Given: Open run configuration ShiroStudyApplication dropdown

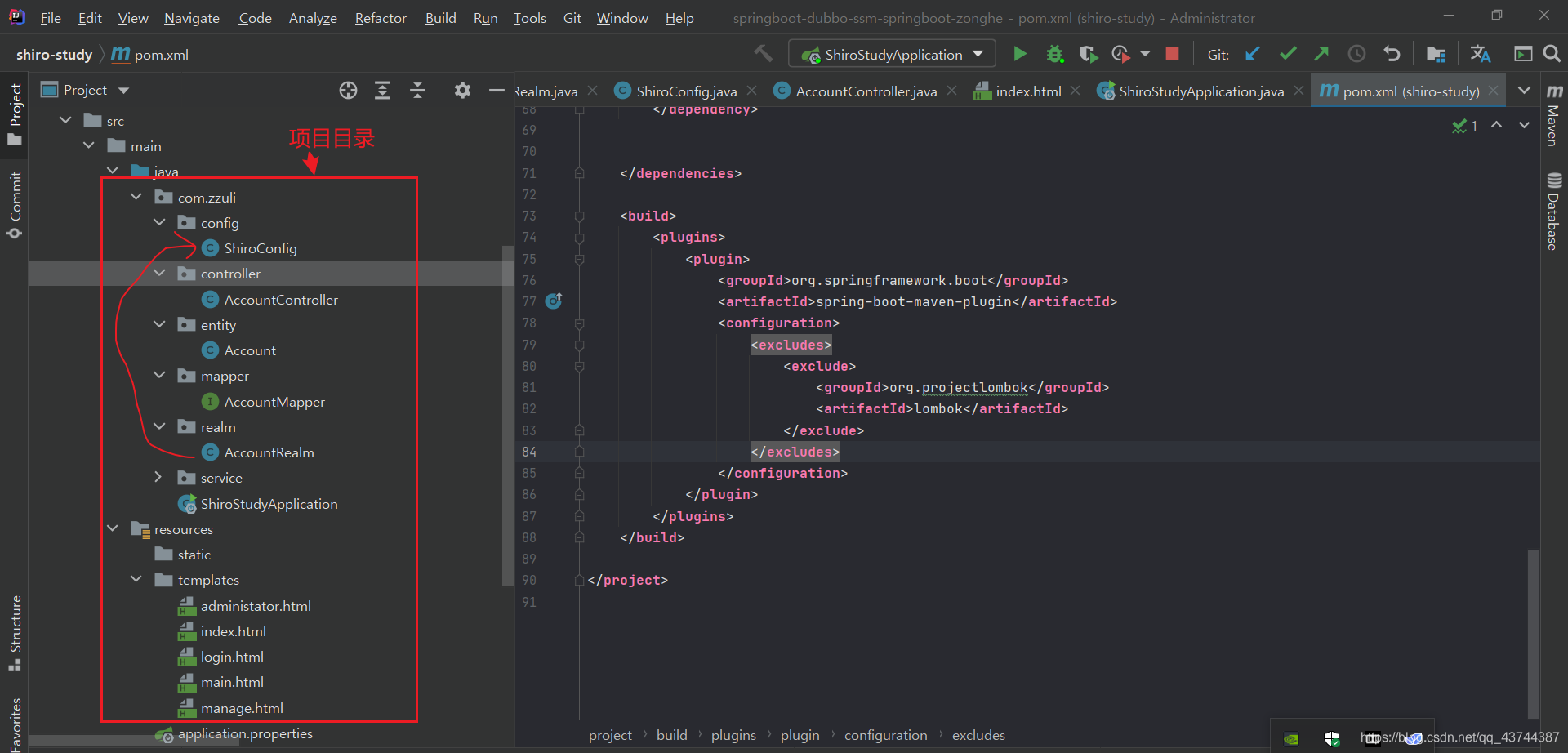Looking at the screenshot, I should (892, 54).
